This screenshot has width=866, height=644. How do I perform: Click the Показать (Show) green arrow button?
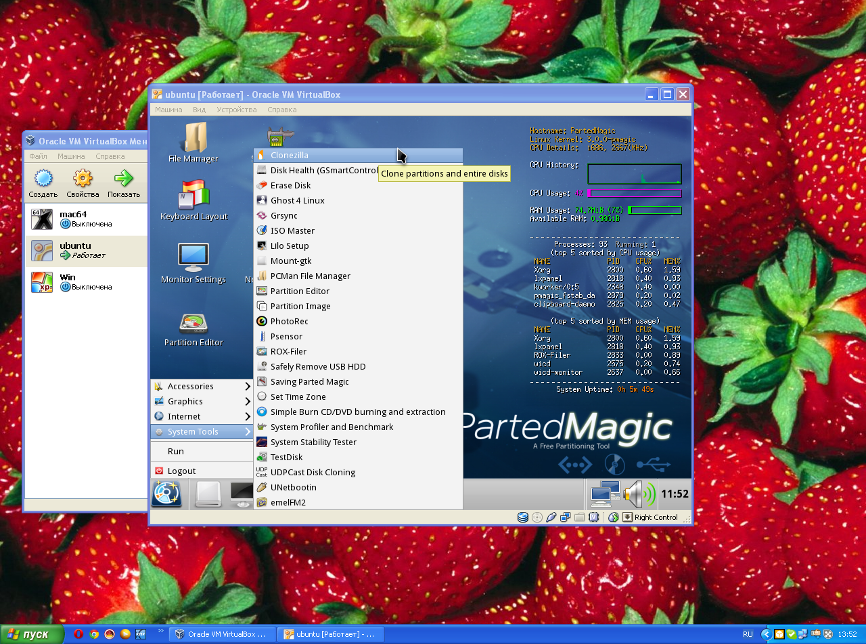coord(124,182)
